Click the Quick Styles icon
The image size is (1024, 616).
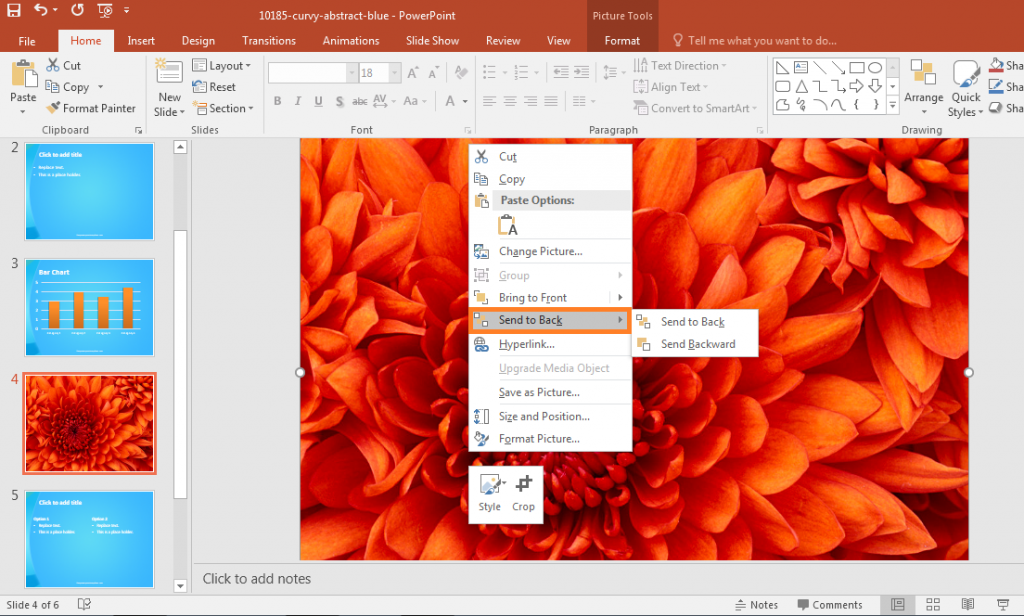coord(965,73)
